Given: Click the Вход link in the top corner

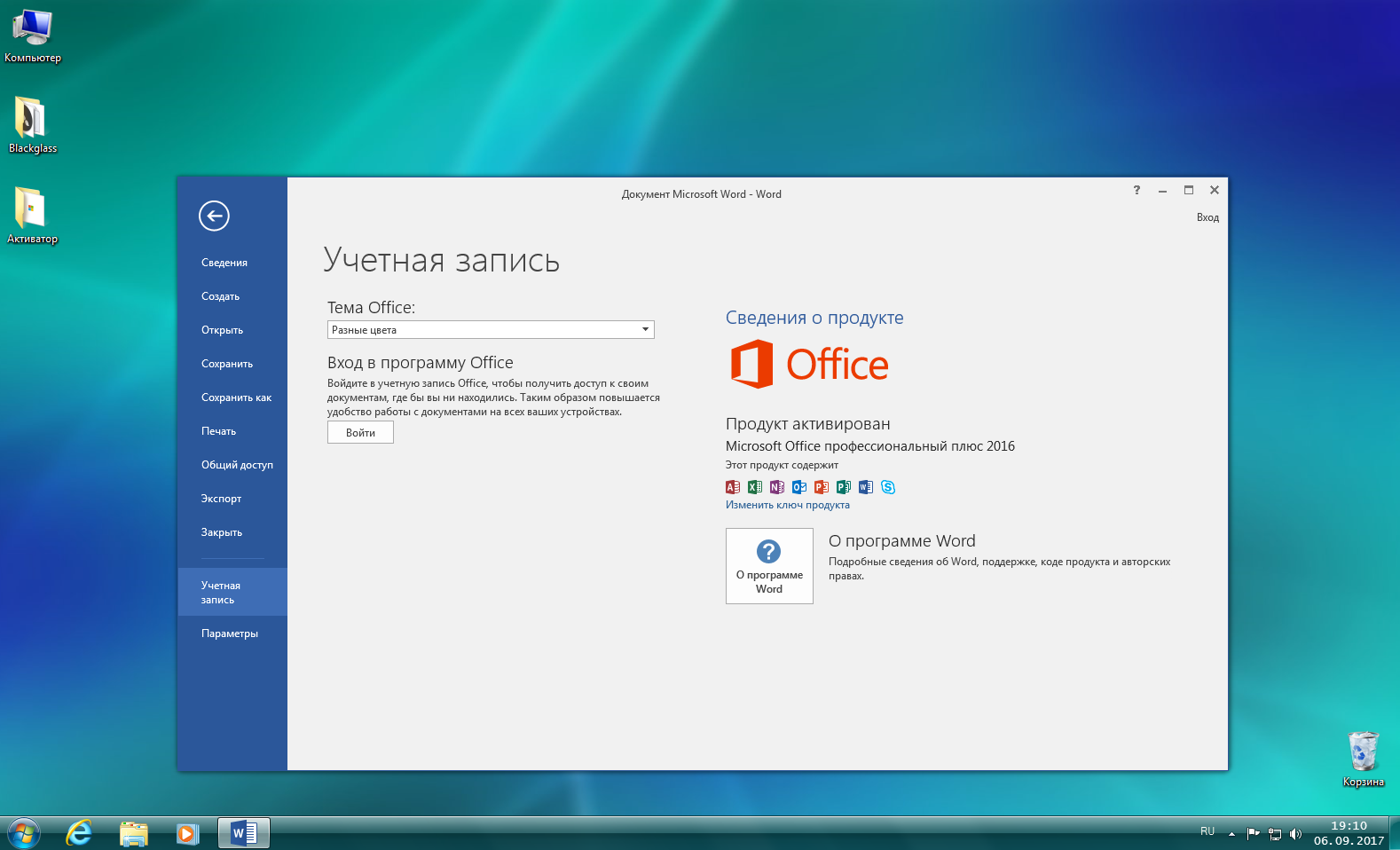Looking at the screenshot, I should [1207, 217].
